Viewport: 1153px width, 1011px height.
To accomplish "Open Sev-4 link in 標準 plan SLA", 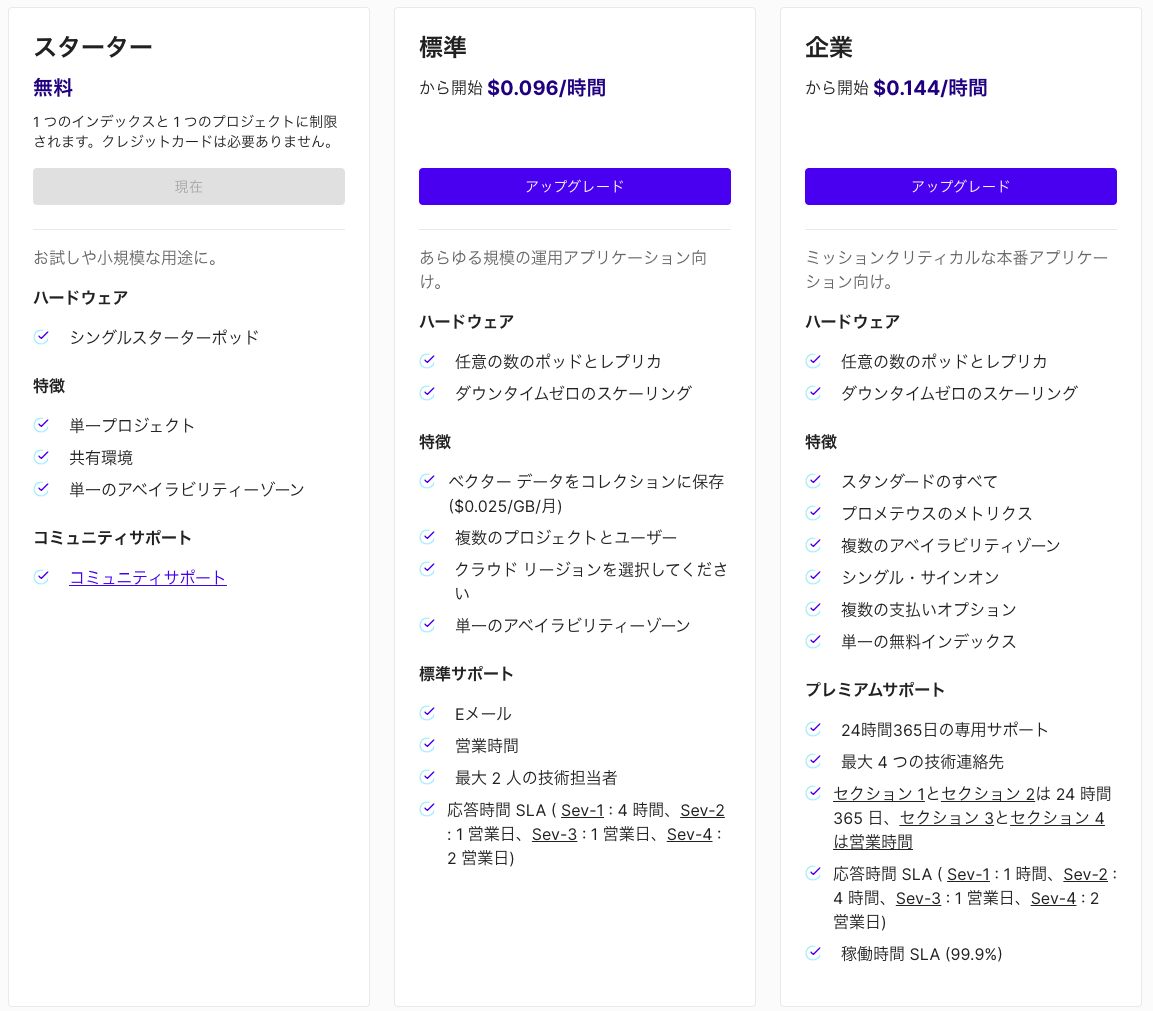I will click(x=689, y=835).
